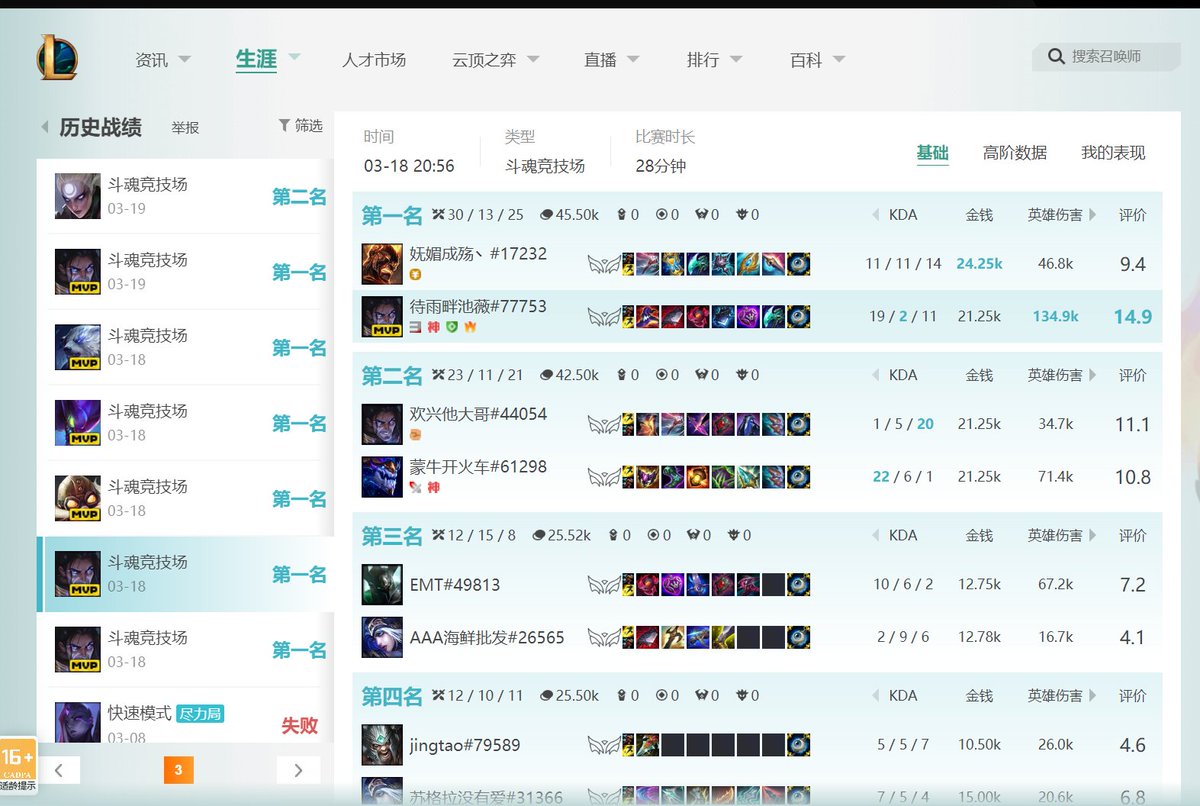
Task: Click the 尽力局 tag
Action: click(x=200, y=714)
